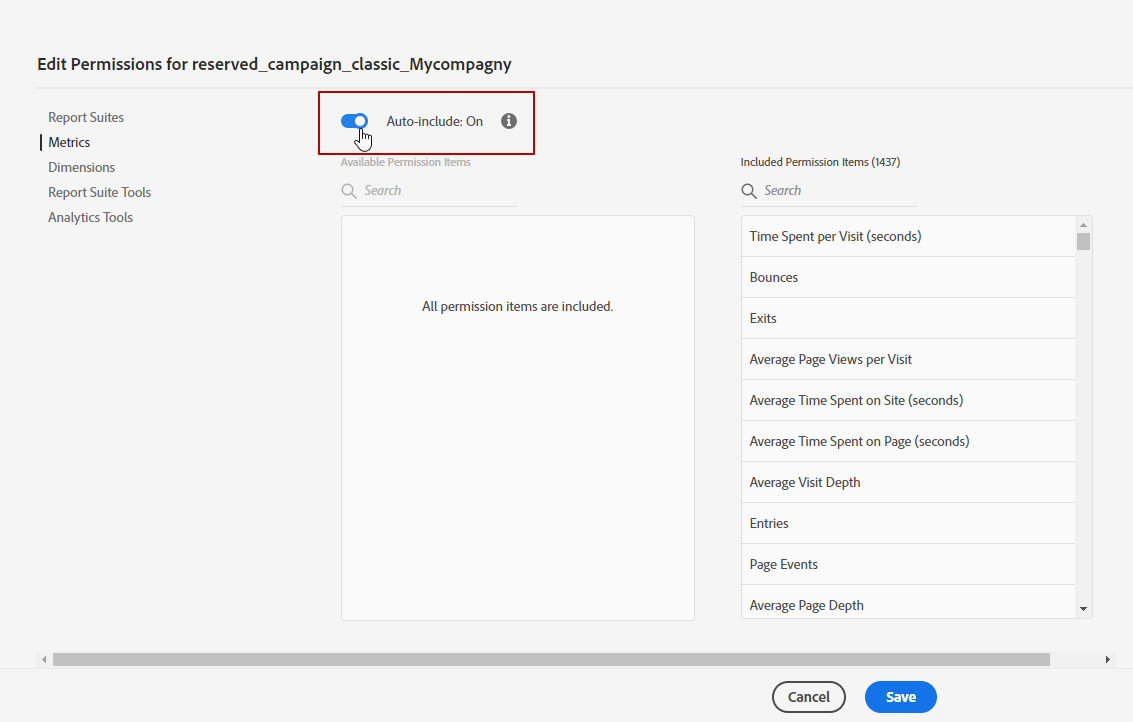Click the Auto-include info icon

509,121
